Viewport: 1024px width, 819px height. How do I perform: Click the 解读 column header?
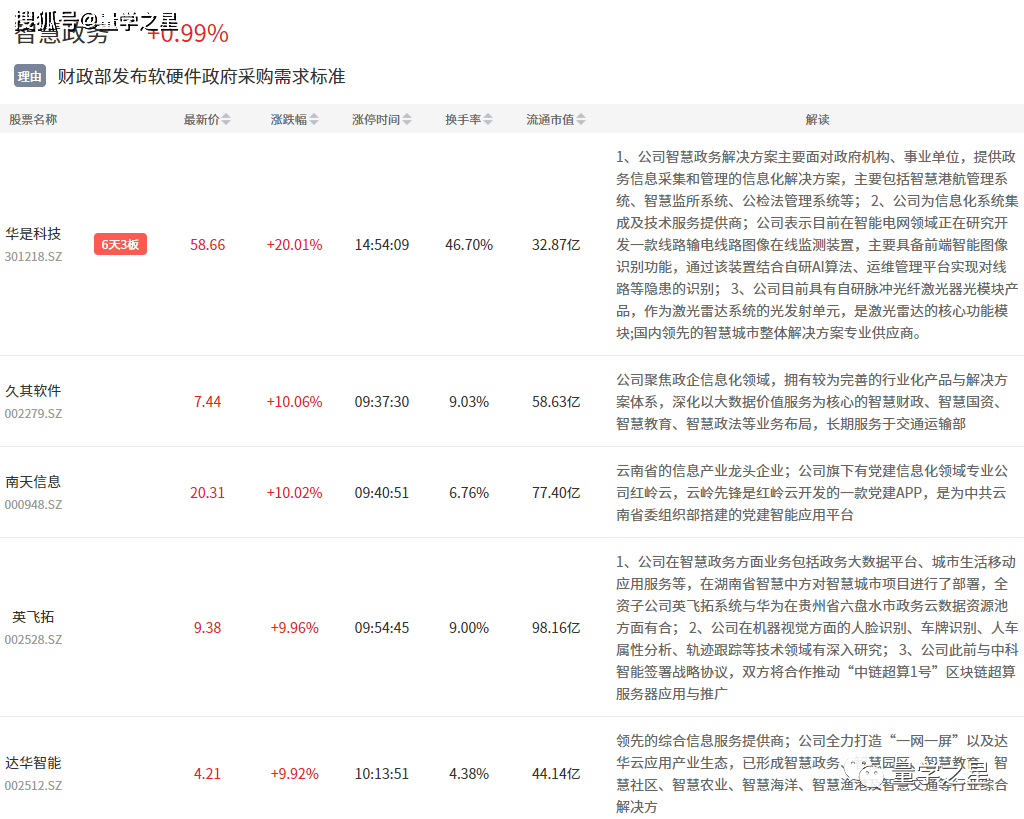(x=817, y=120)
